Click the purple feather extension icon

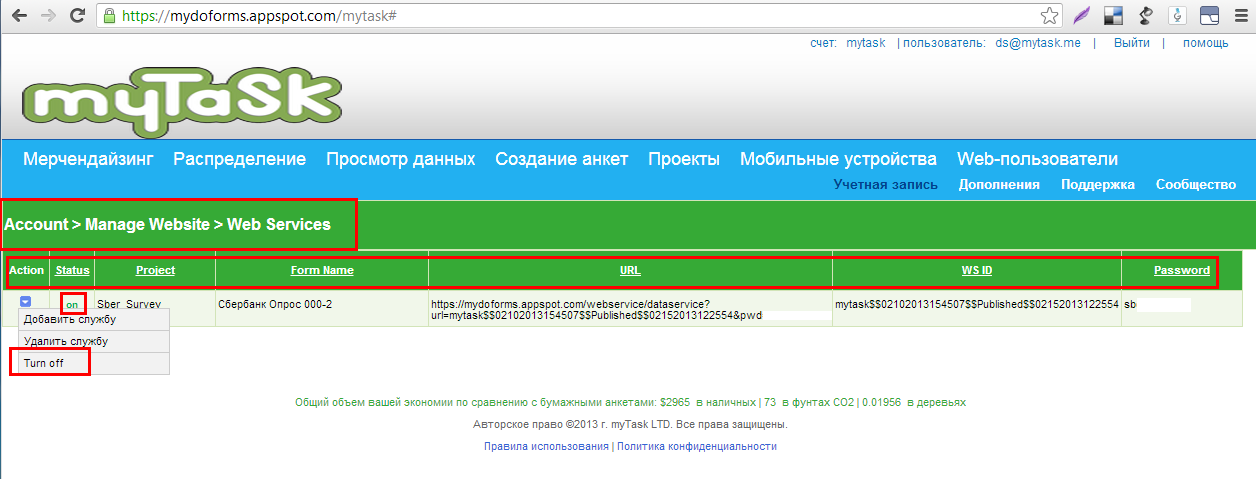tap(1081, 16)
